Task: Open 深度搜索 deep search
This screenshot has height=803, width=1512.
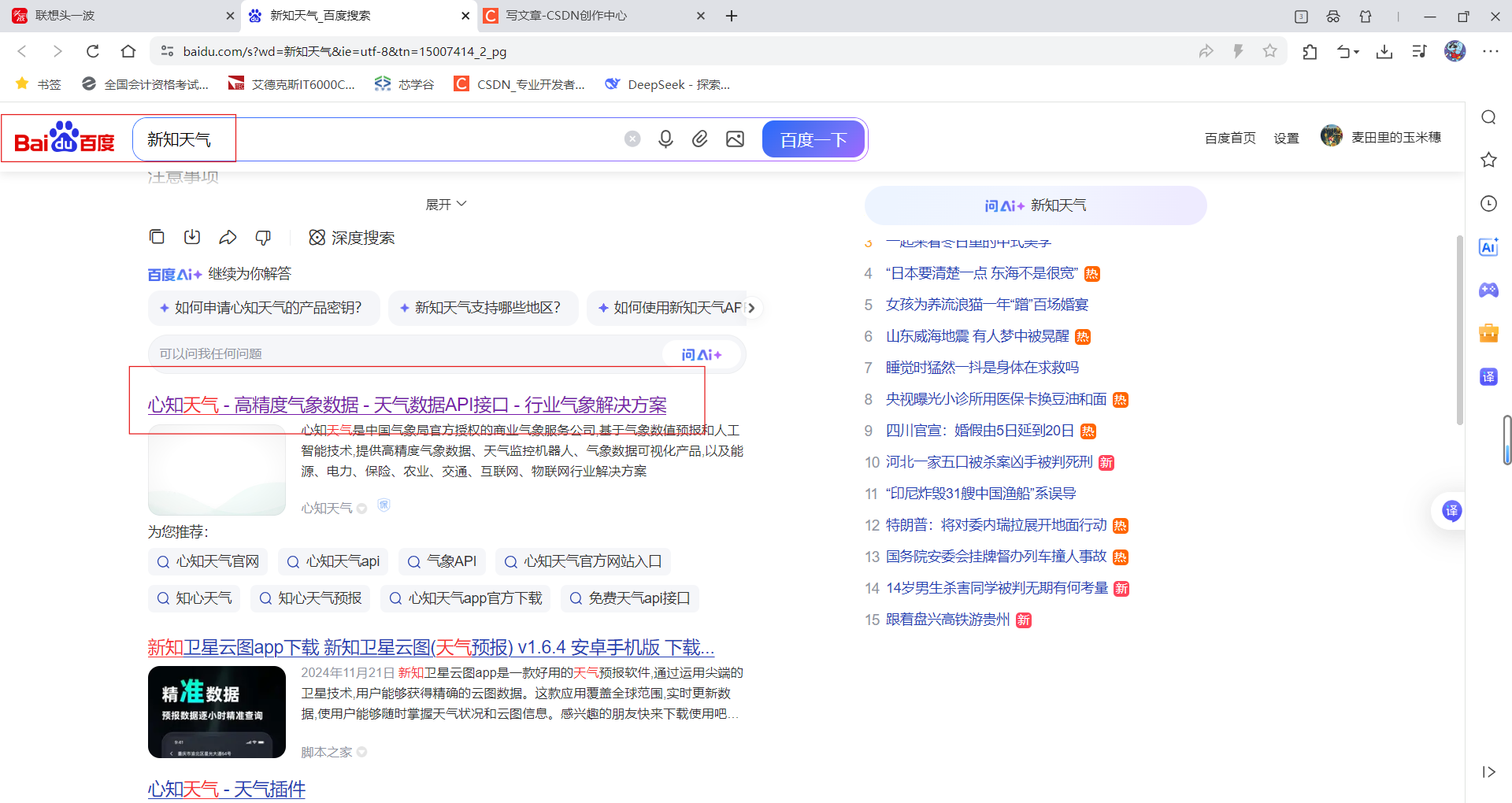Action: (x=351, y=238)
